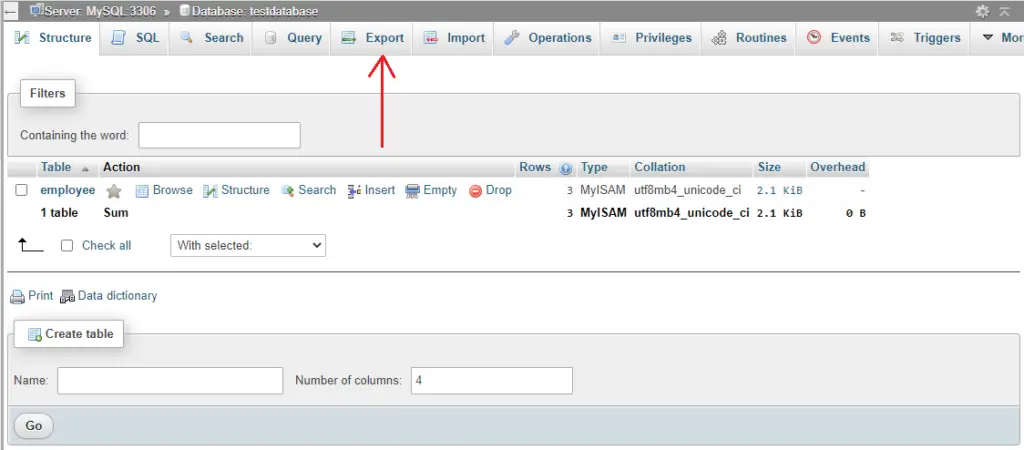
Task: Click the page settings gear icon
Action: [x=982, y=11]
